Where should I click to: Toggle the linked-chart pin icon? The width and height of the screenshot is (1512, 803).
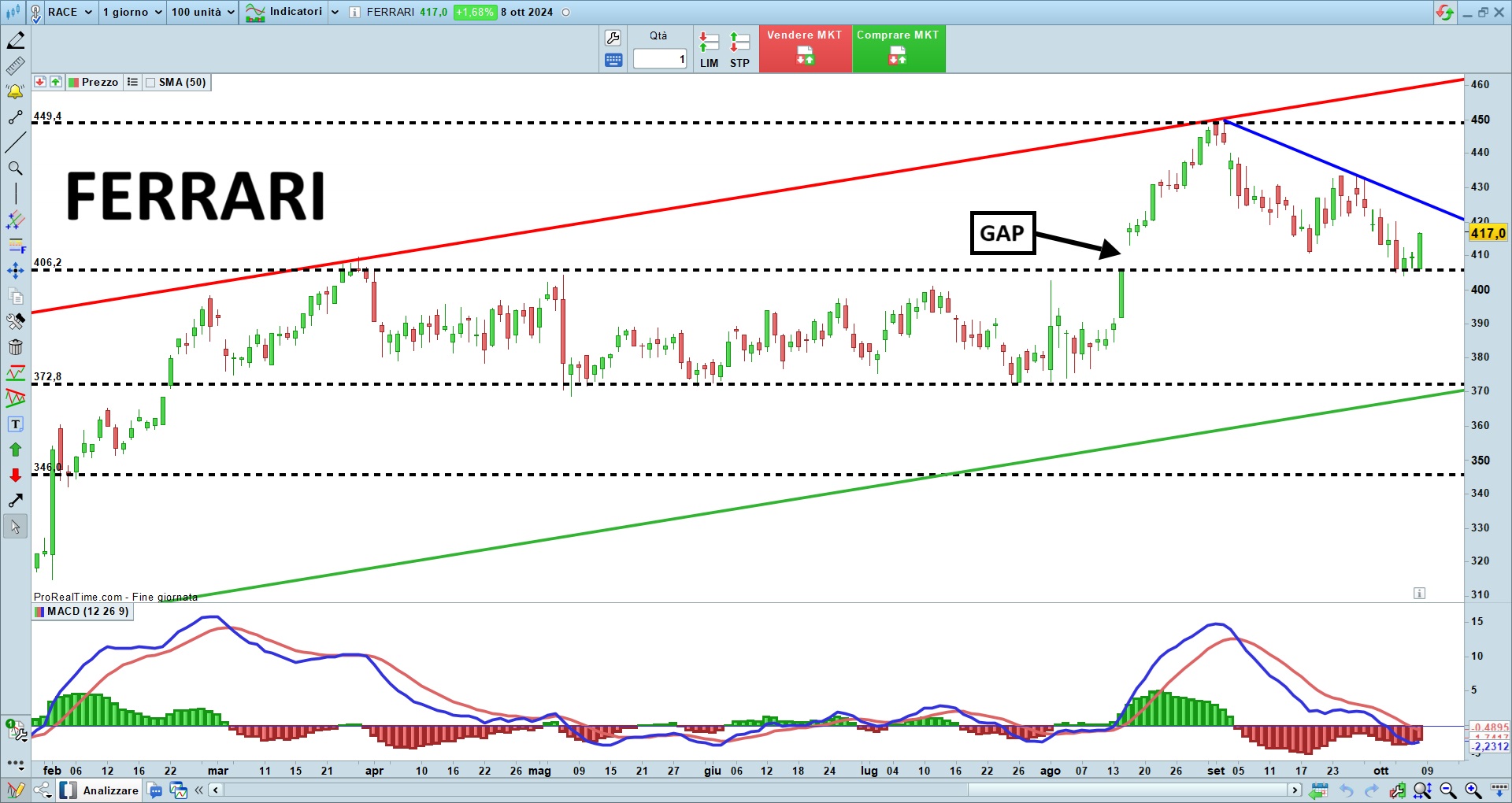[x=35, y=13]
